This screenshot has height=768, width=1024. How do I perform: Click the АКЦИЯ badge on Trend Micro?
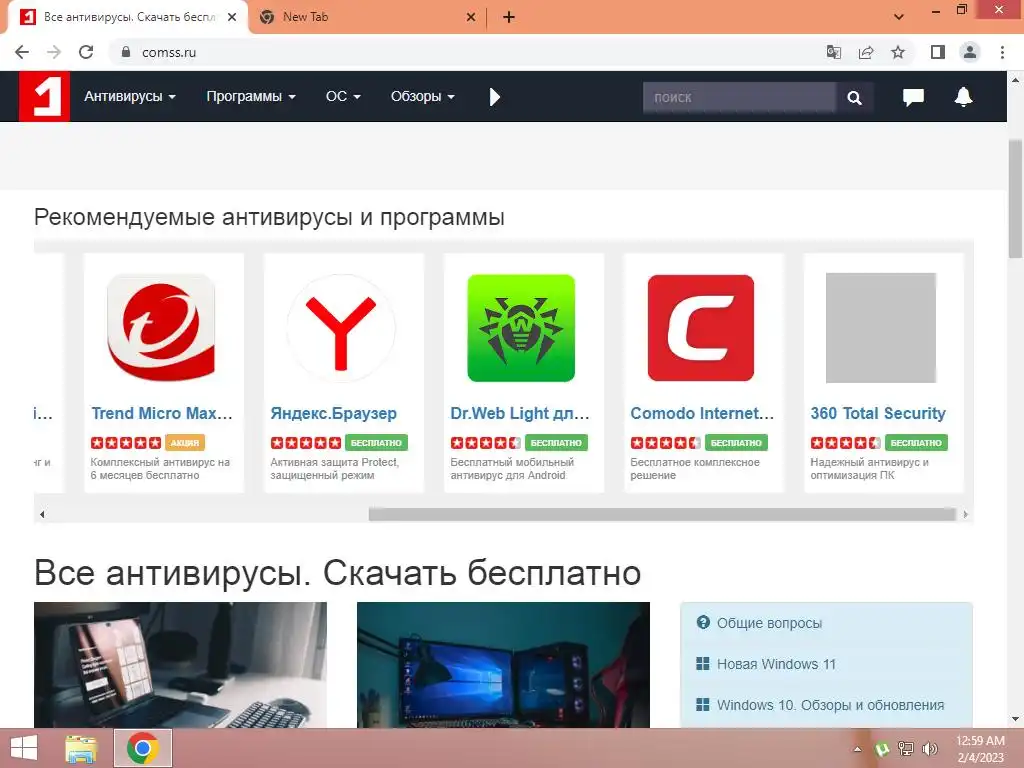[185, 443]
